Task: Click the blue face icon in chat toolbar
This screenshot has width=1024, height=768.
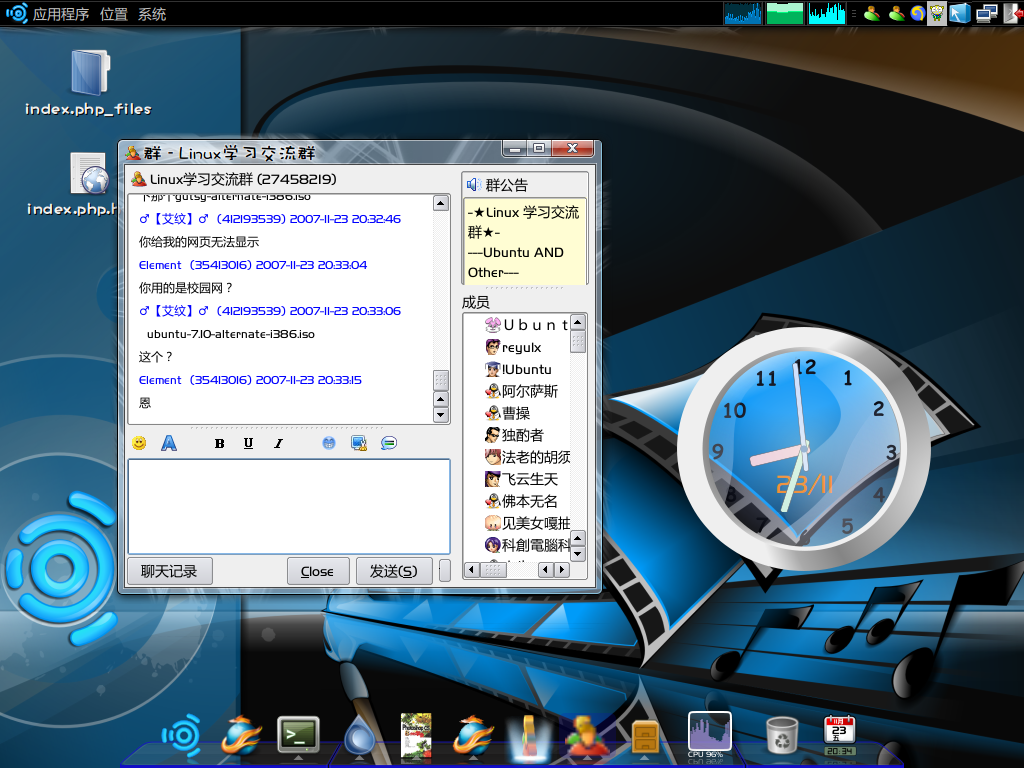Action: (328, 443)
